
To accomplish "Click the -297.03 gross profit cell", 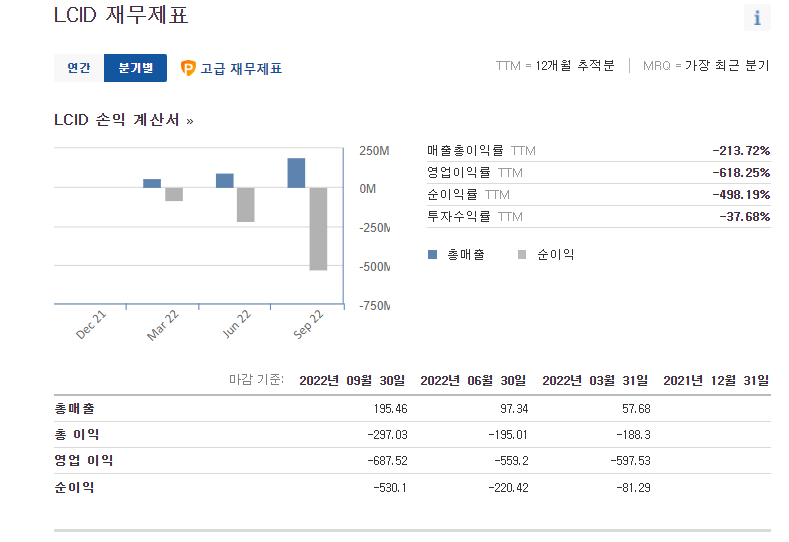I will pos(387,435).
